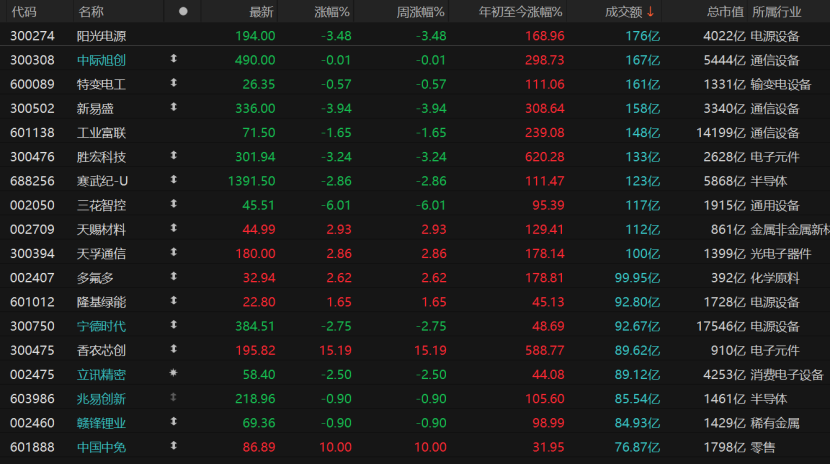Click marker icon in 胜宏科技 row
830x464 pixels.
click(174, 156)
